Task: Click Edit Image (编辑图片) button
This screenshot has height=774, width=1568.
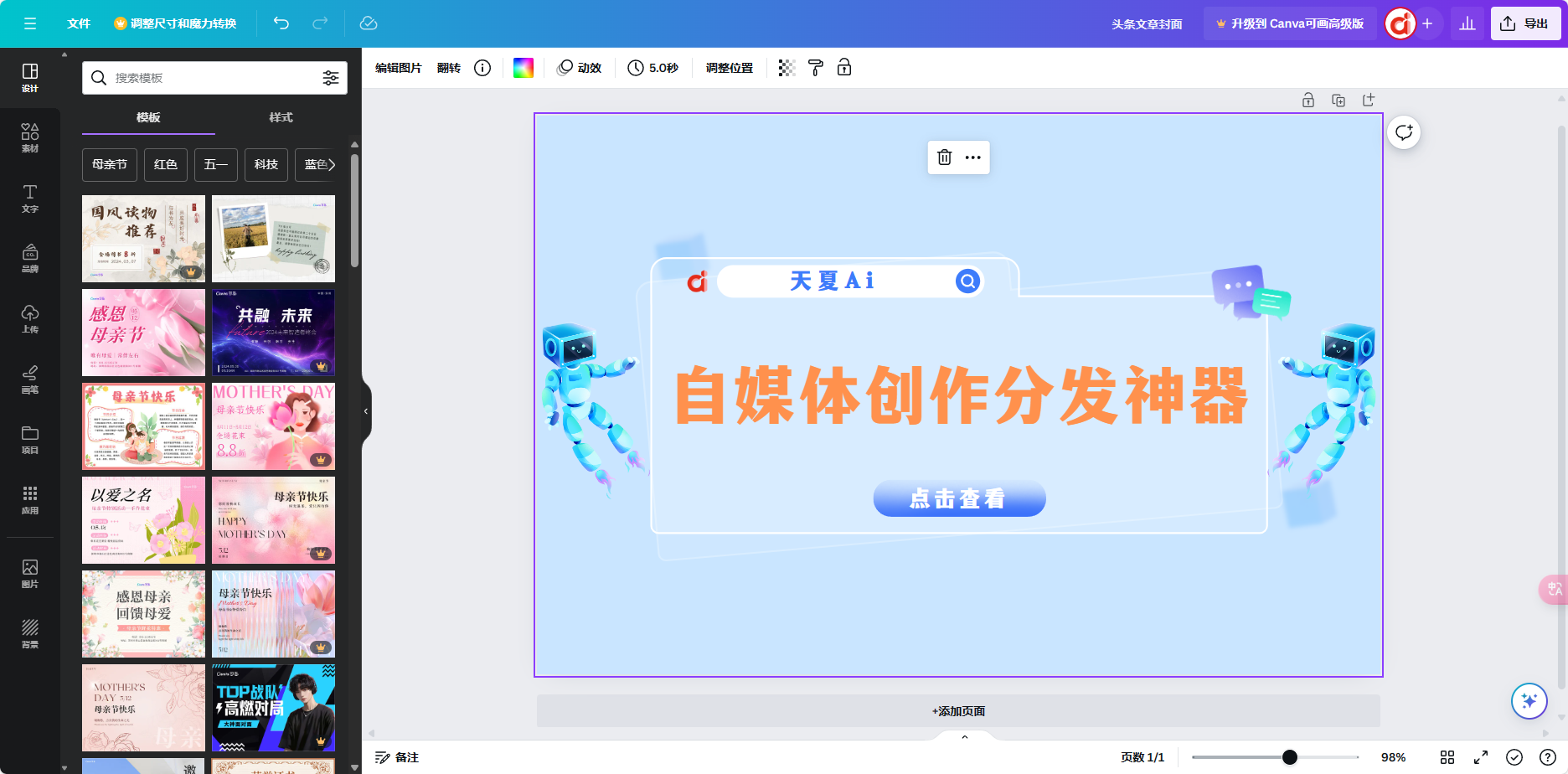Action: coord(399,68)
